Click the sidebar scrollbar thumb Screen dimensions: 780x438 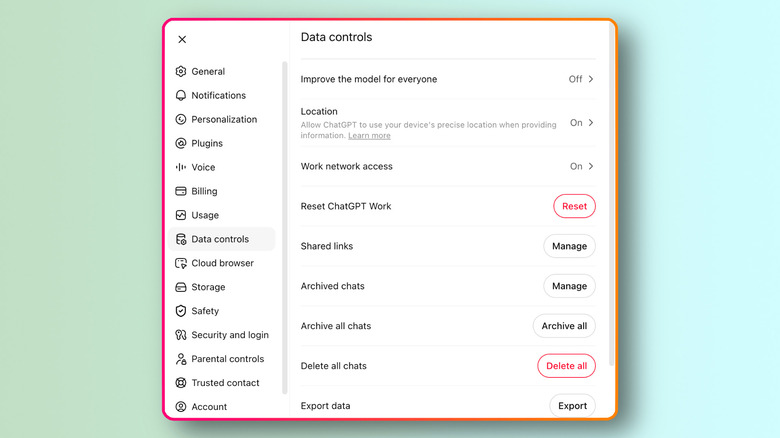point(285,227)
